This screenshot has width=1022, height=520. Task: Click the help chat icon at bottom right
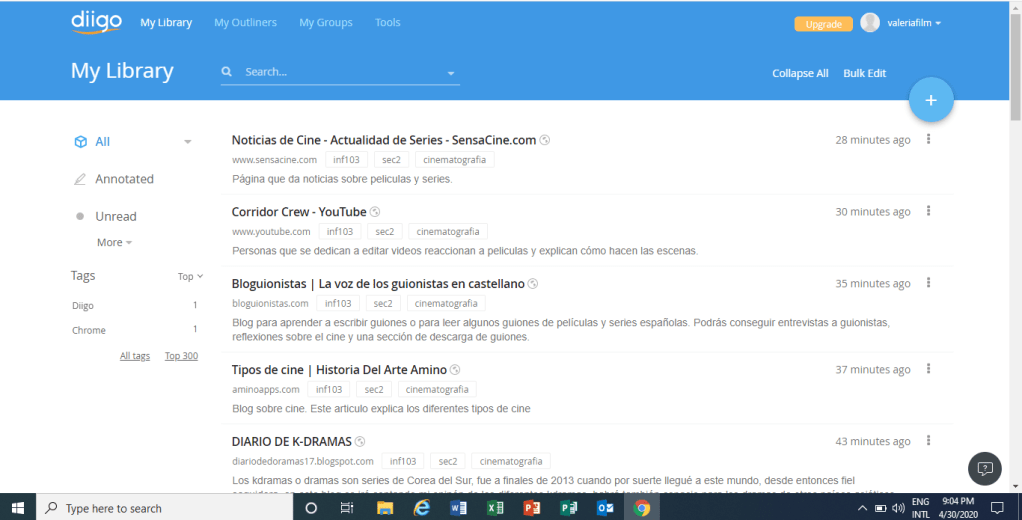pos(984,468)
